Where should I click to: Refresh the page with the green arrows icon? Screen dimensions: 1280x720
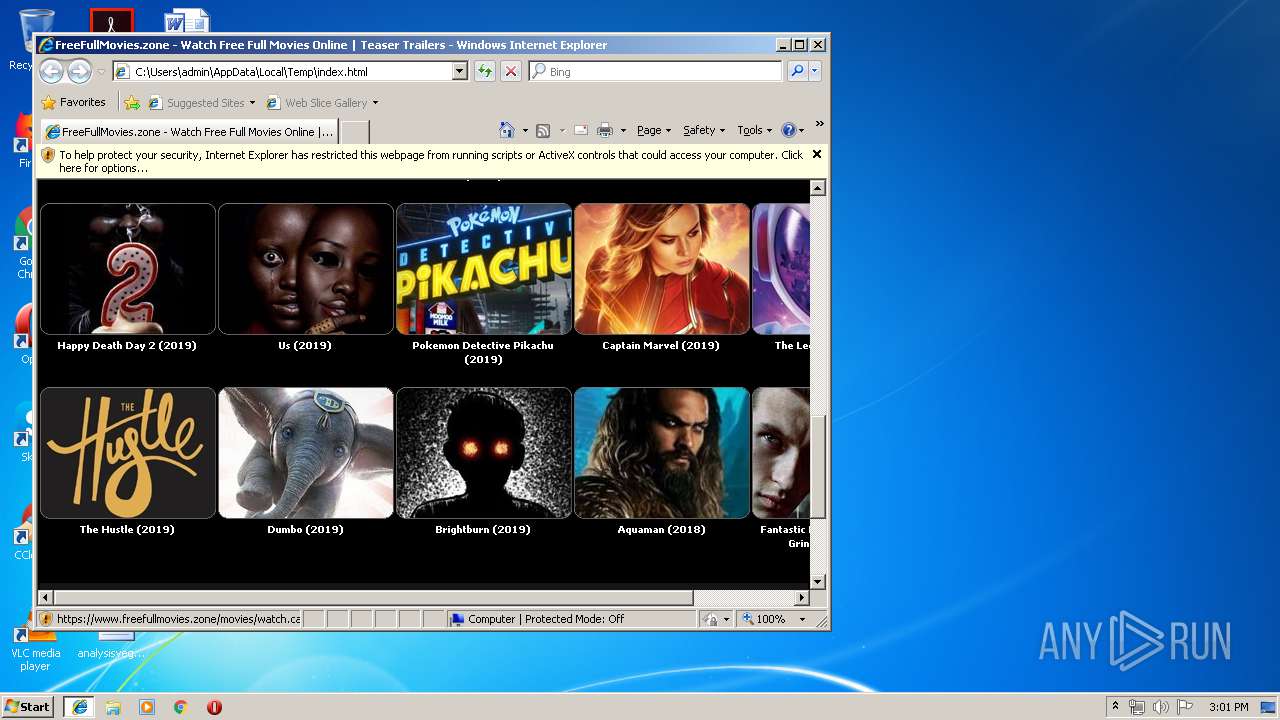485,71
